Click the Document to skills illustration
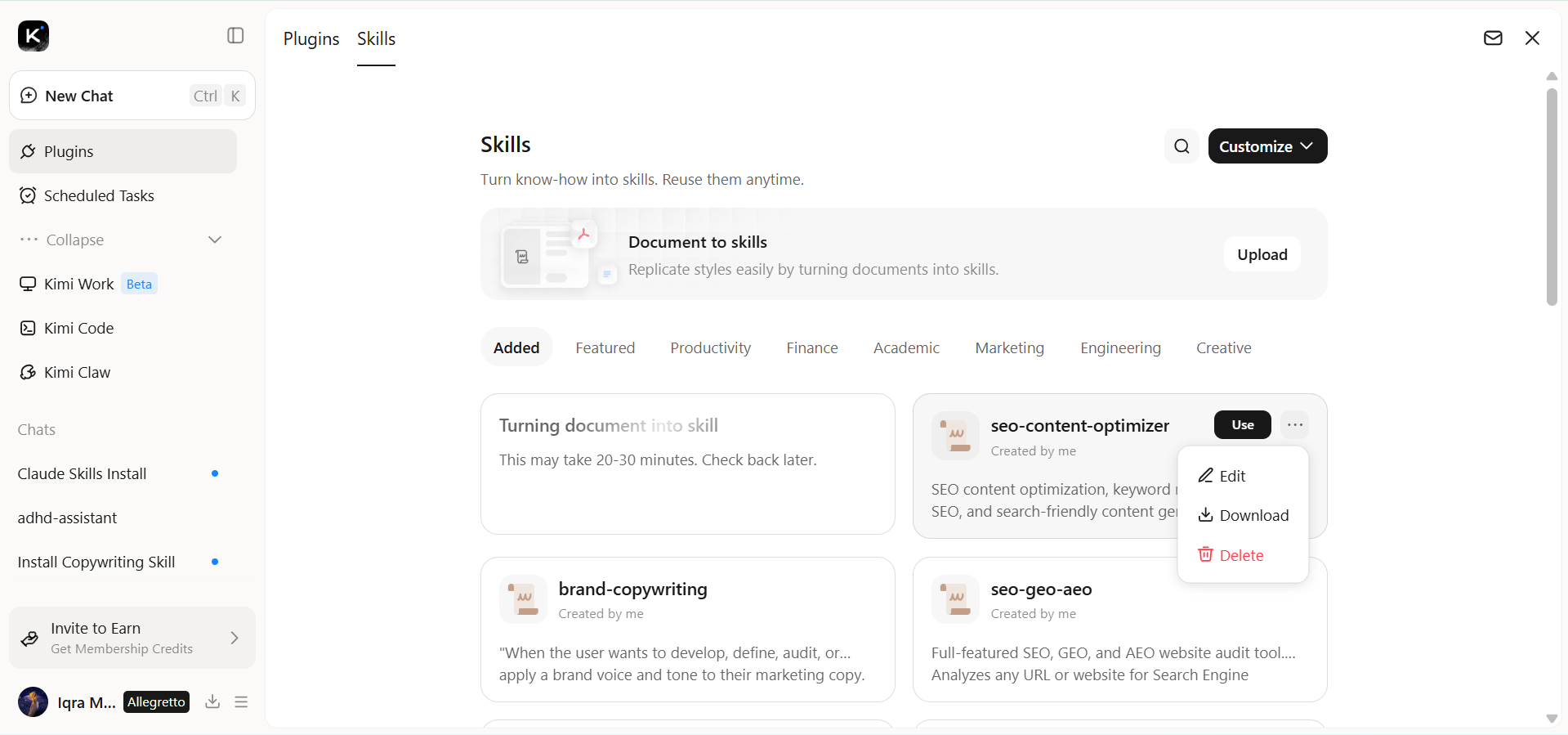This screenshot has height=735, width=1568. coord(559,254)
